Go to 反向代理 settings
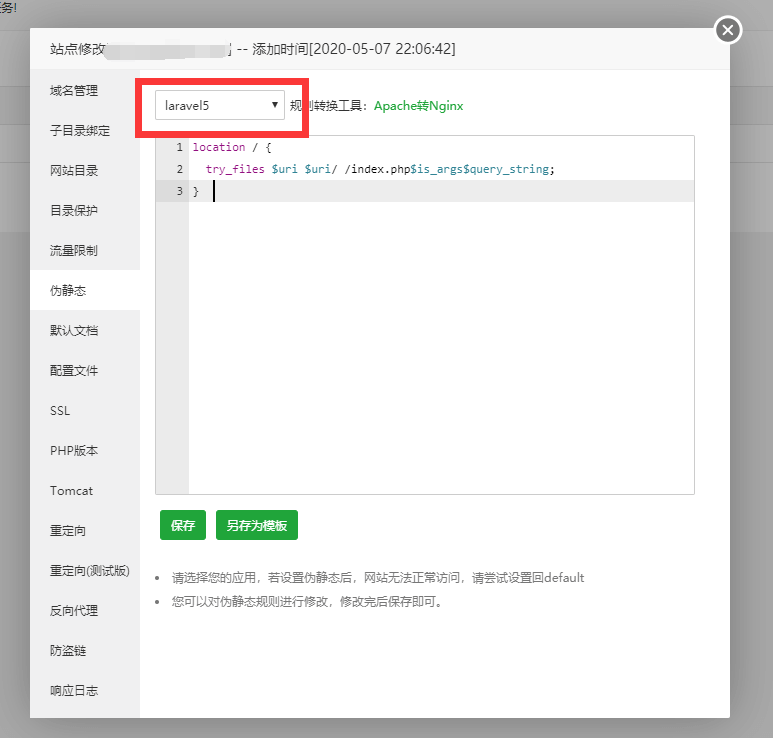Image resolution: width=773 pixels, height=738 pixels. click(74, 611)
